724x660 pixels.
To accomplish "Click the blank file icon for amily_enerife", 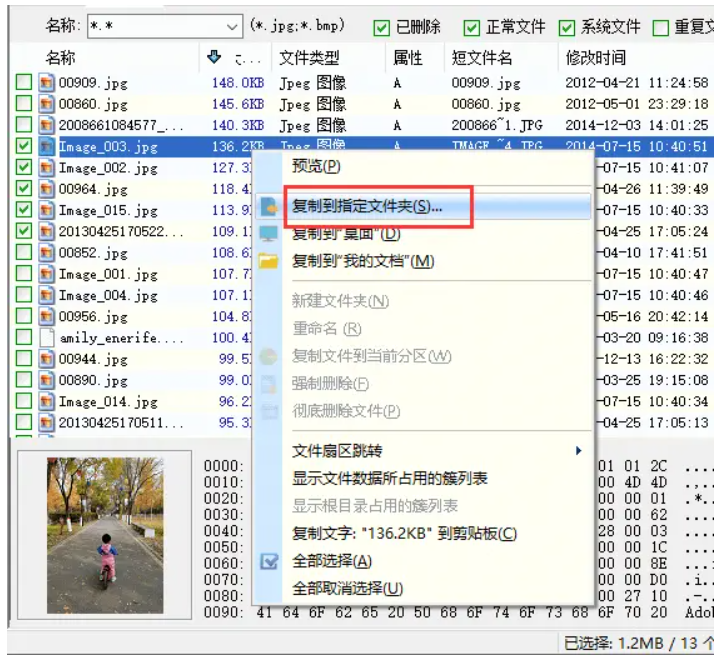I will click(46, 338).
